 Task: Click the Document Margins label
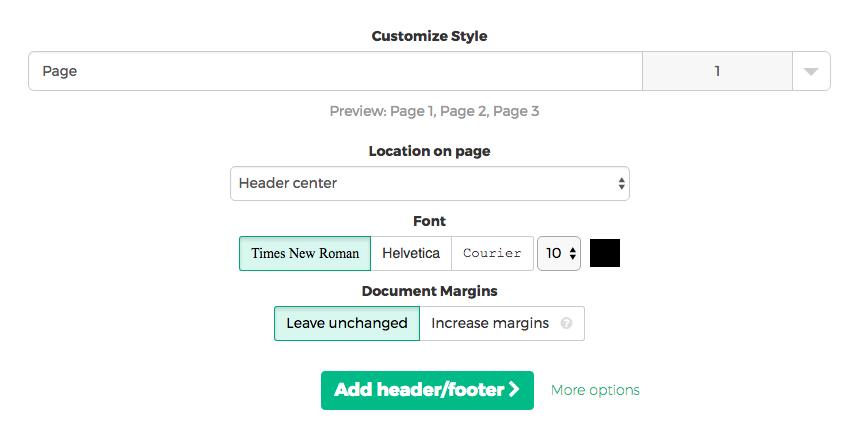point(430,291)
